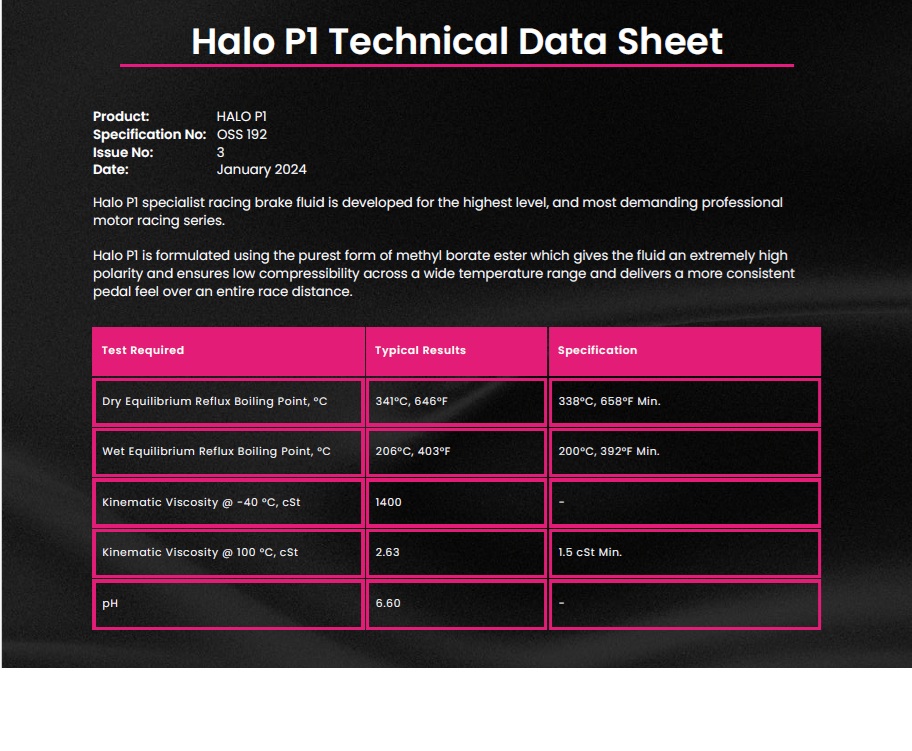Screen dimensions: 912x751
Task: Click the Wet Equilibrium Reflux Boiling Point cell
Action: pyautogui.click(x=229, y=452)
